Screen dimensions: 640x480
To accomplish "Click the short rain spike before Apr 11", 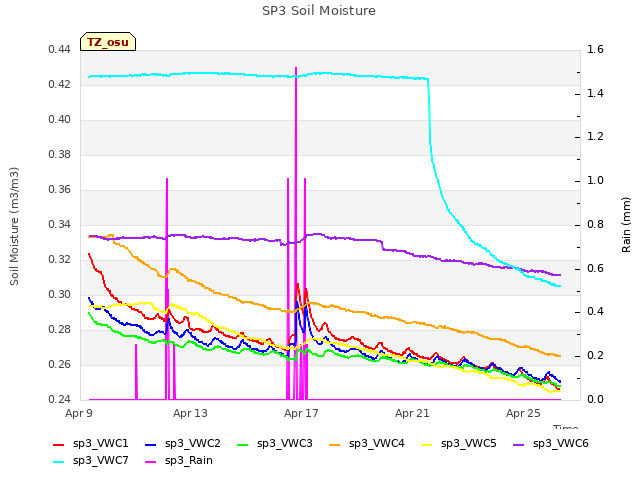I will [136, 371].
